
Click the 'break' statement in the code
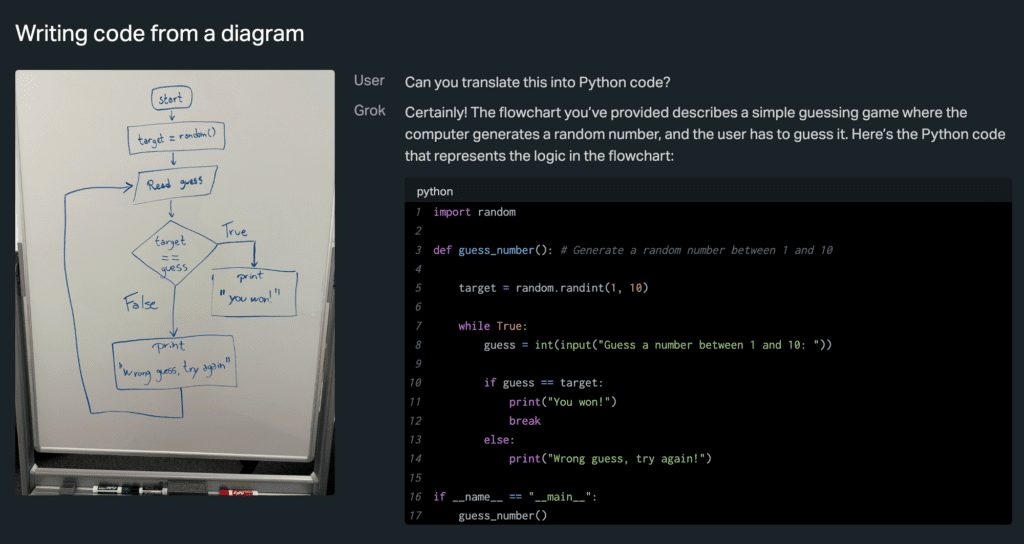click(524, 421)
